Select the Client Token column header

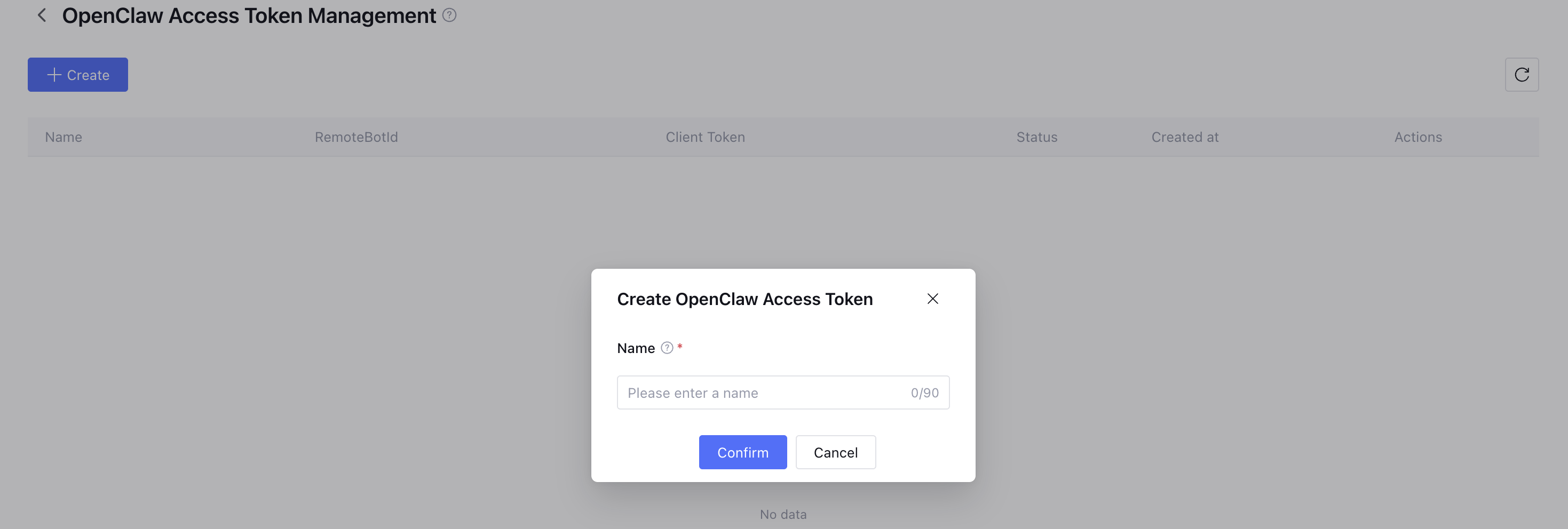click(x=705, y=138)
